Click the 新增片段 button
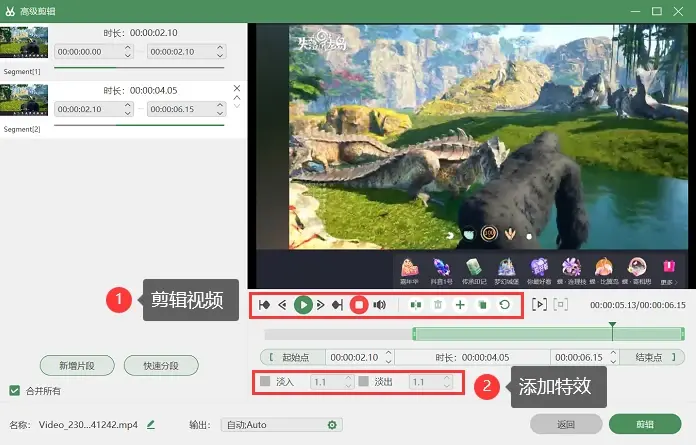The image size is (696, 445). coord(77,366)
